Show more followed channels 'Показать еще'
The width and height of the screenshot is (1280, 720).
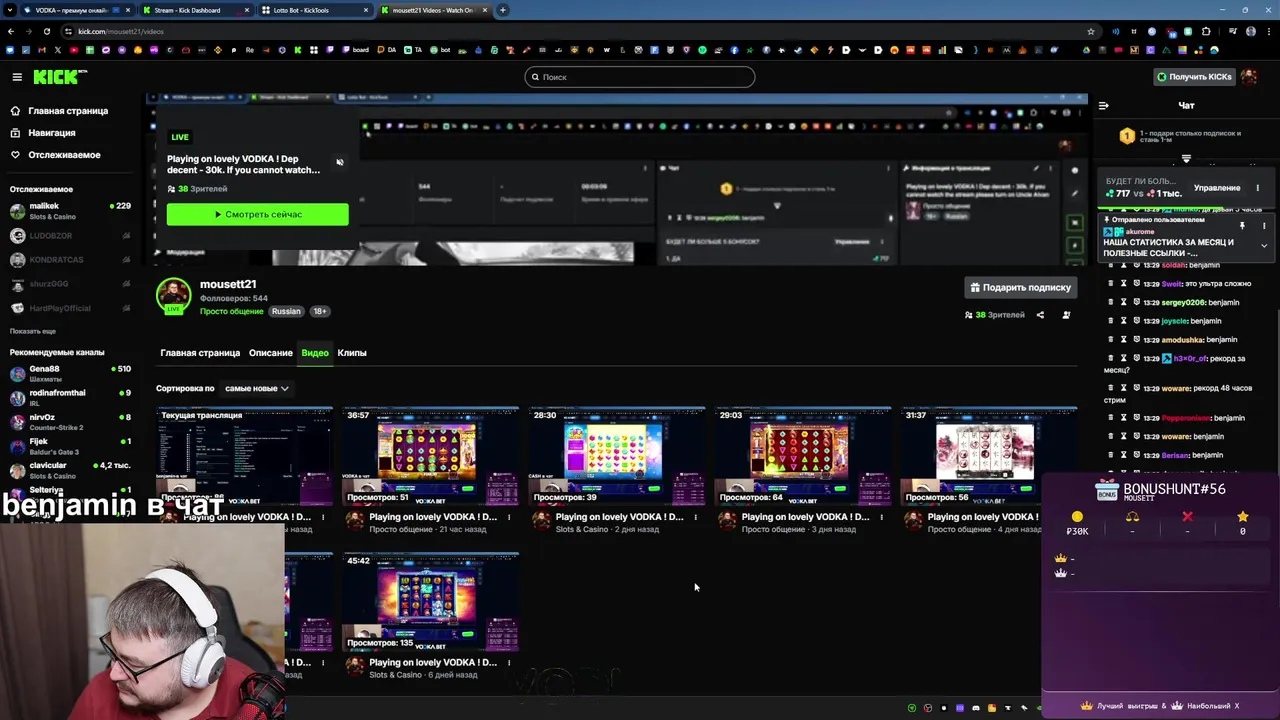33,331
